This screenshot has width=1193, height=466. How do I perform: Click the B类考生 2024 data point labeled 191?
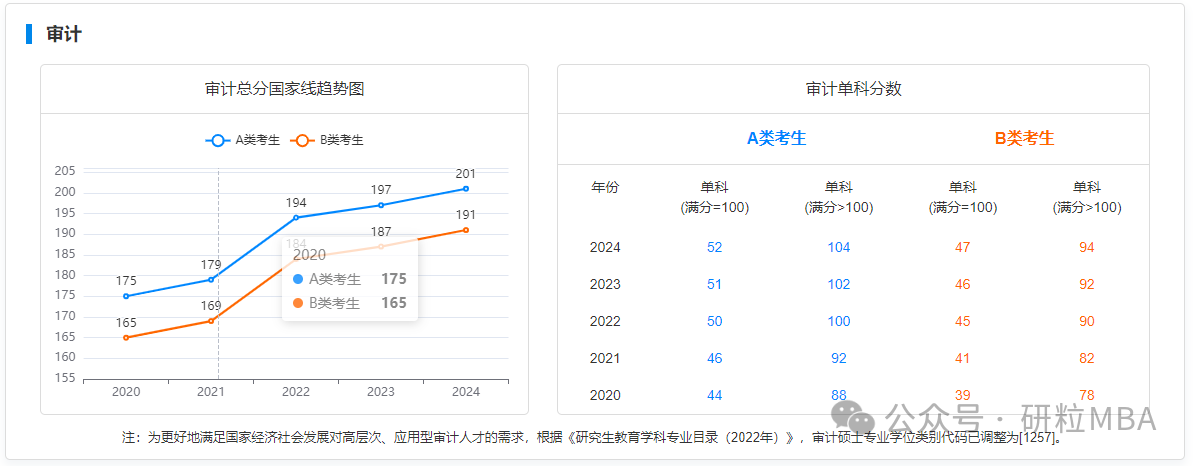coord(466,230)
